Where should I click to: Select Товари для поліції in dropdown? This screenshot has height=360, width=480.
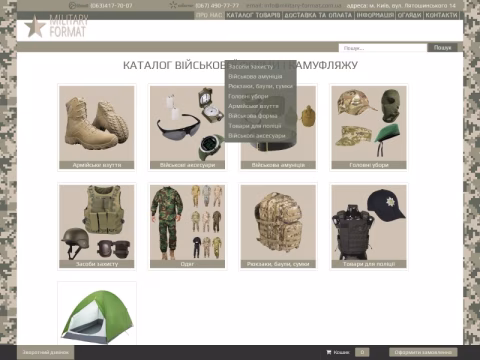click(255, 126)
